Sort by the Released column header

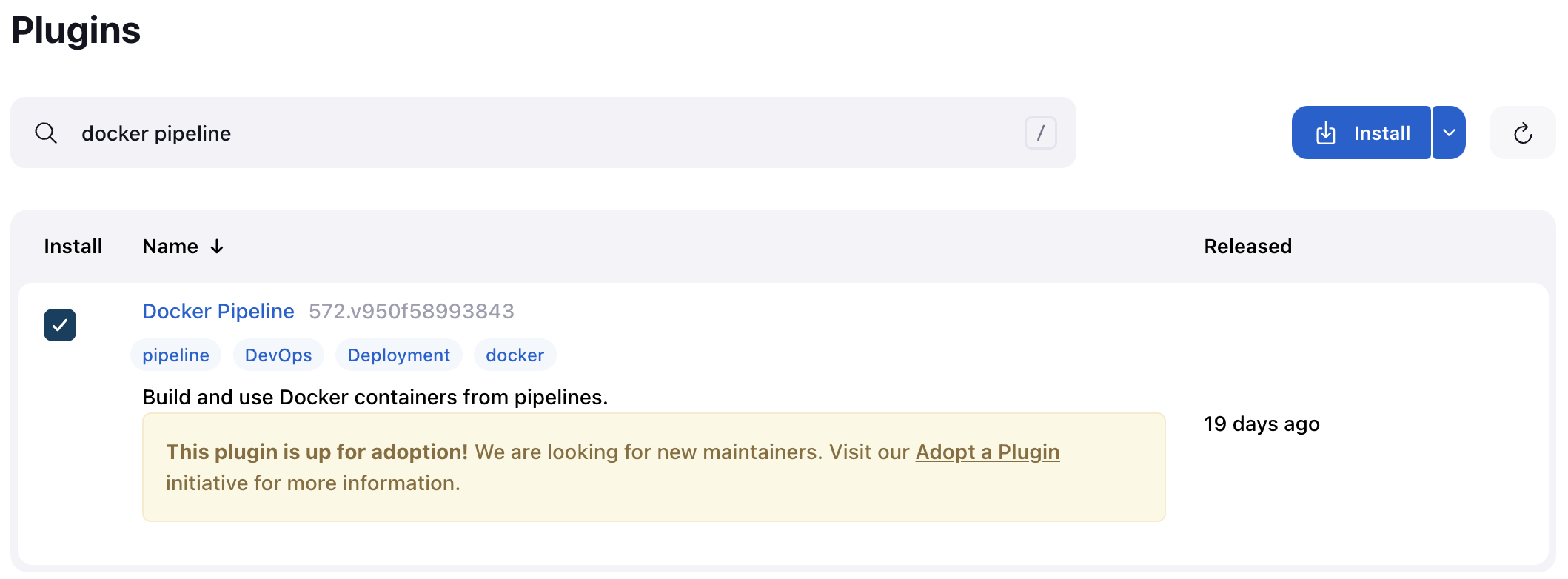(1247, 246)
